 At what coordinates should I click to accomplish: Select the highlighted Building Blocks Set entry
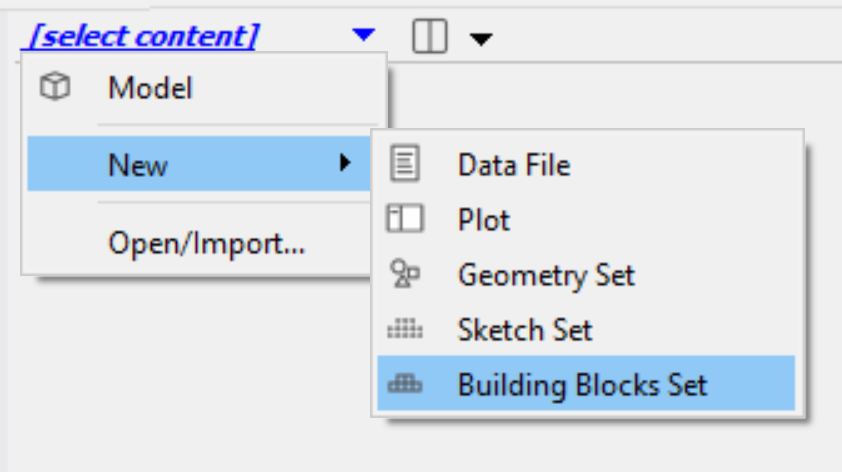(582, 384)
